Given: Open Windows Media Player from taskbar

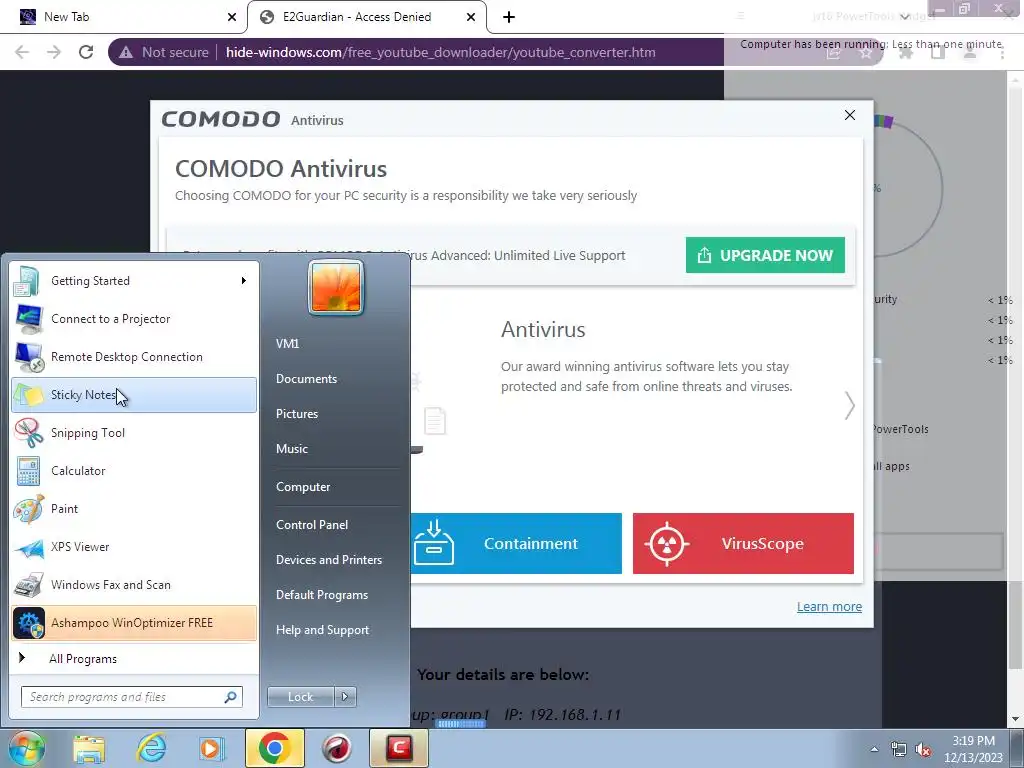Looking at the screenshot, I should point(211,748).
